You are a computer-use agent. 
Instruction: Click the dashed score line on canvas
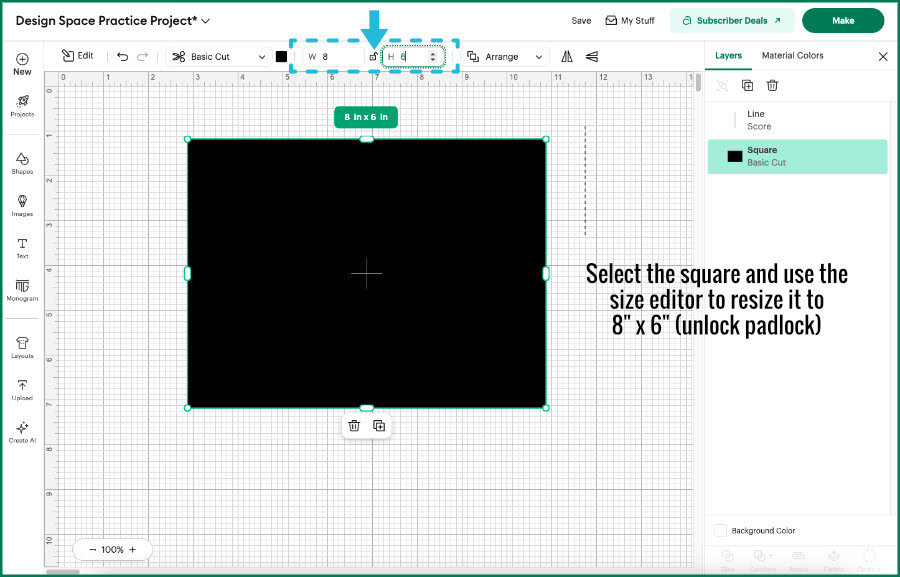[x=585, y=180]
